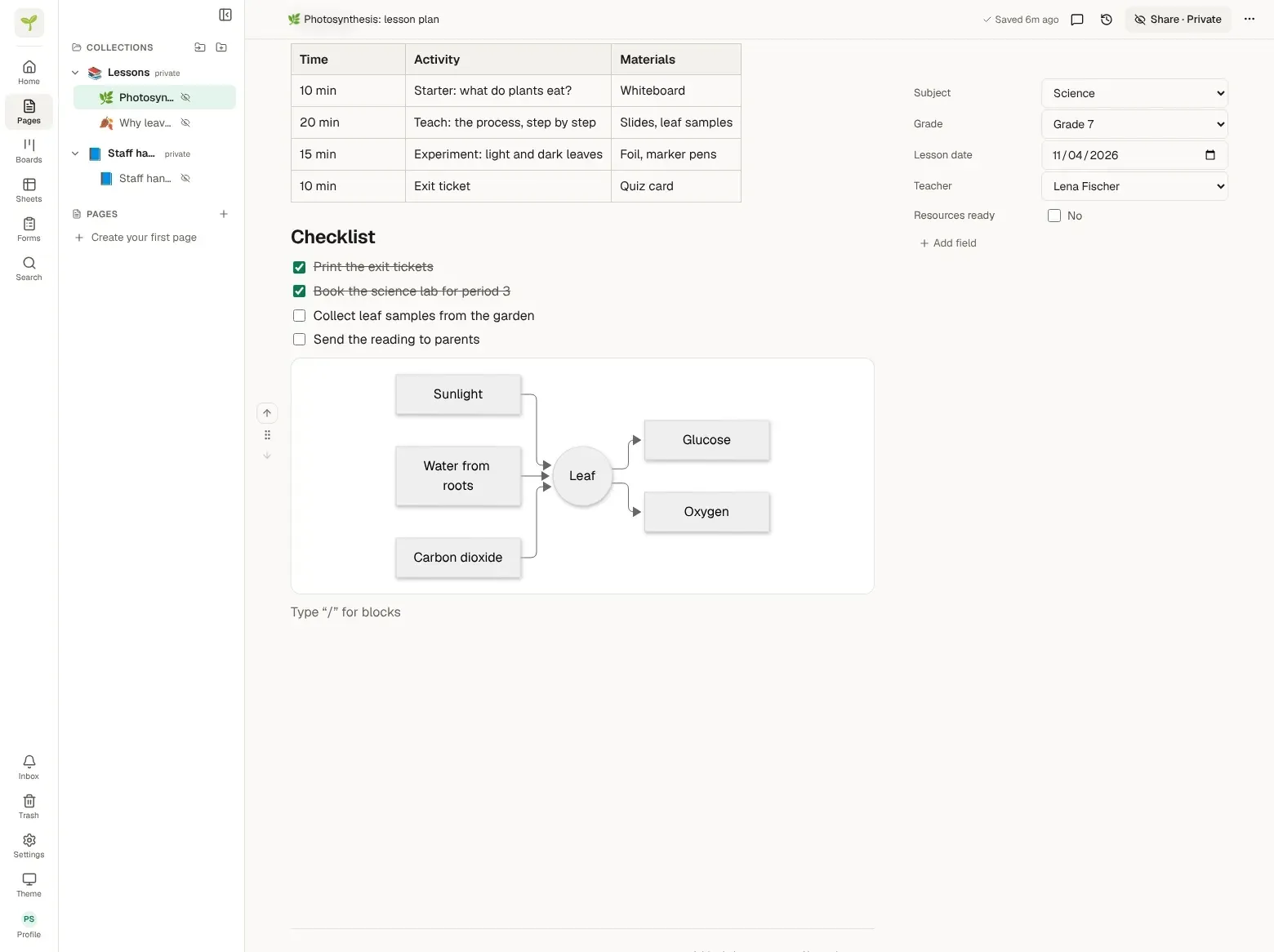Switch to Forms
This screenshot has height=952, width=1274.
29,229
